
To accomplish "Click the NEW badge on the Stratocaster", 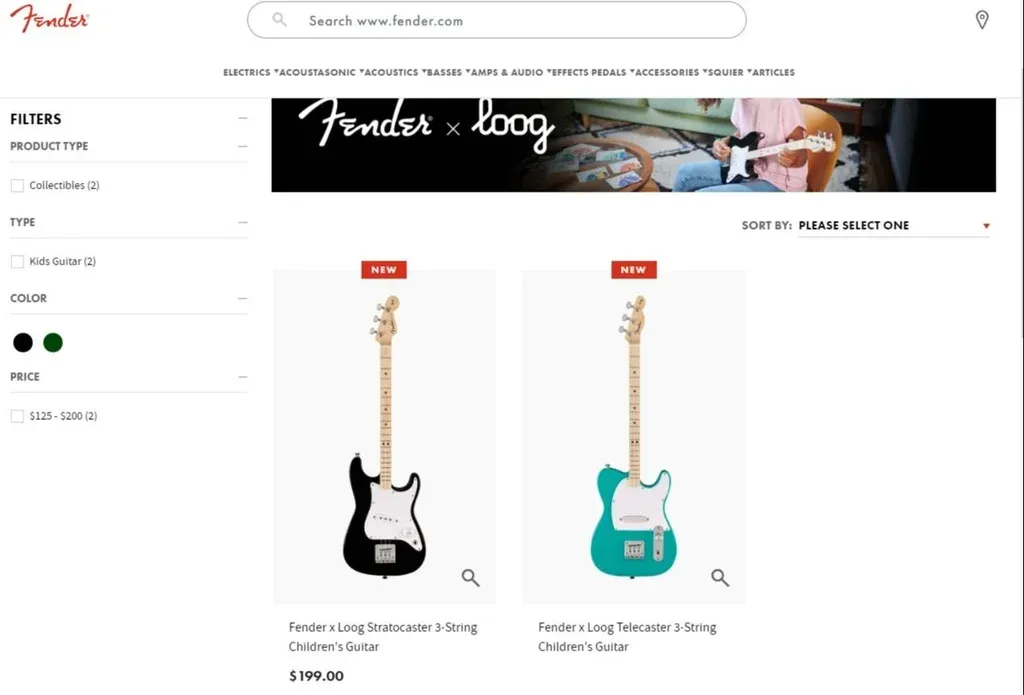I will 384,270.
